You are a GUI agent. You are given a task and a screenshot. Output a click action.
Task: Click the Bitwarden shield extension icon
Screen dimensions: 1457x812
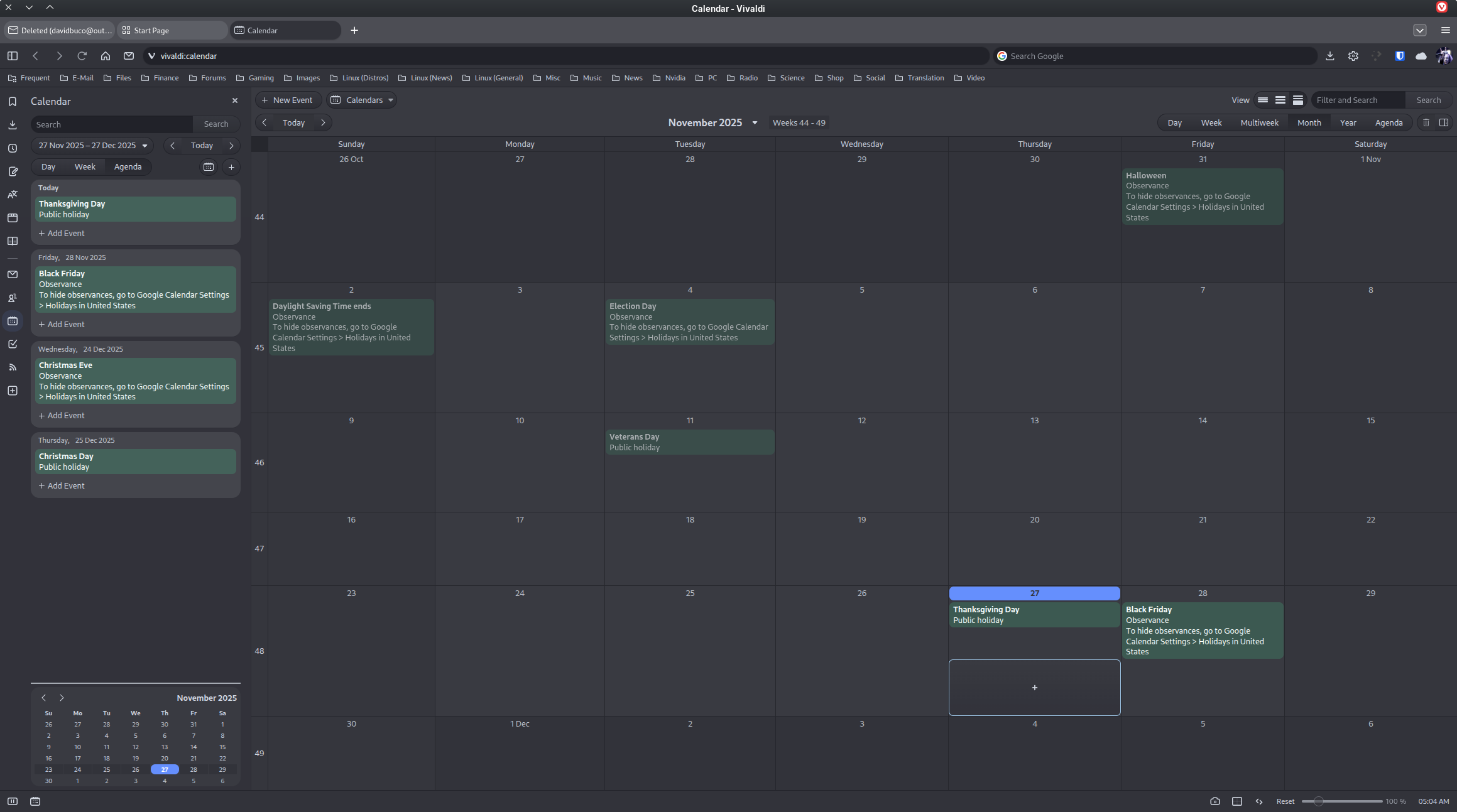(1399, 56)
